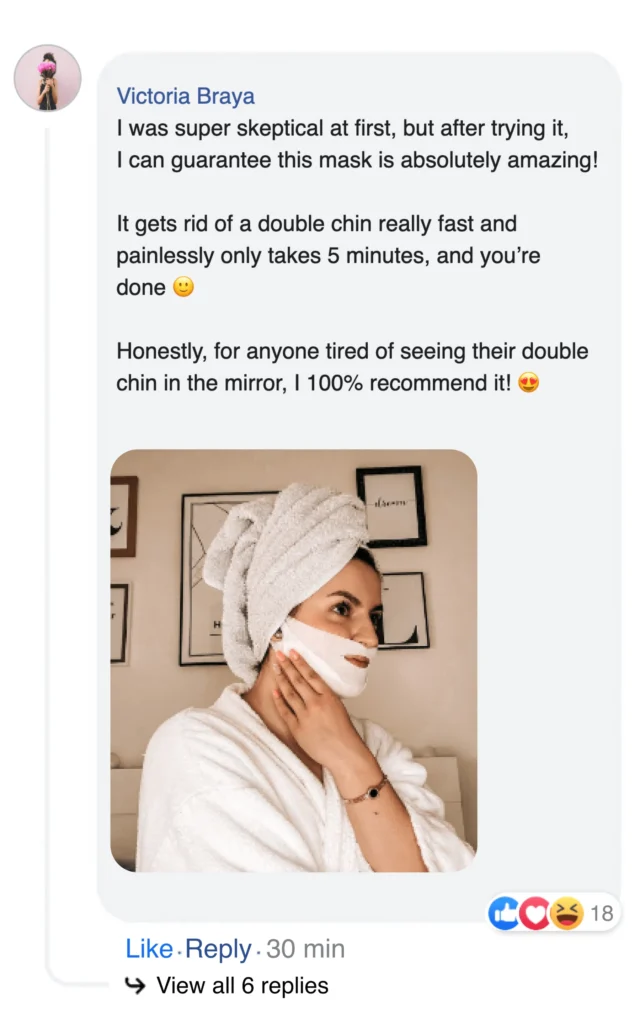The height and width of the screenshot is (1024, 640).
Task: Expand View all 6 replies
Action: click(x=242, y=985)
